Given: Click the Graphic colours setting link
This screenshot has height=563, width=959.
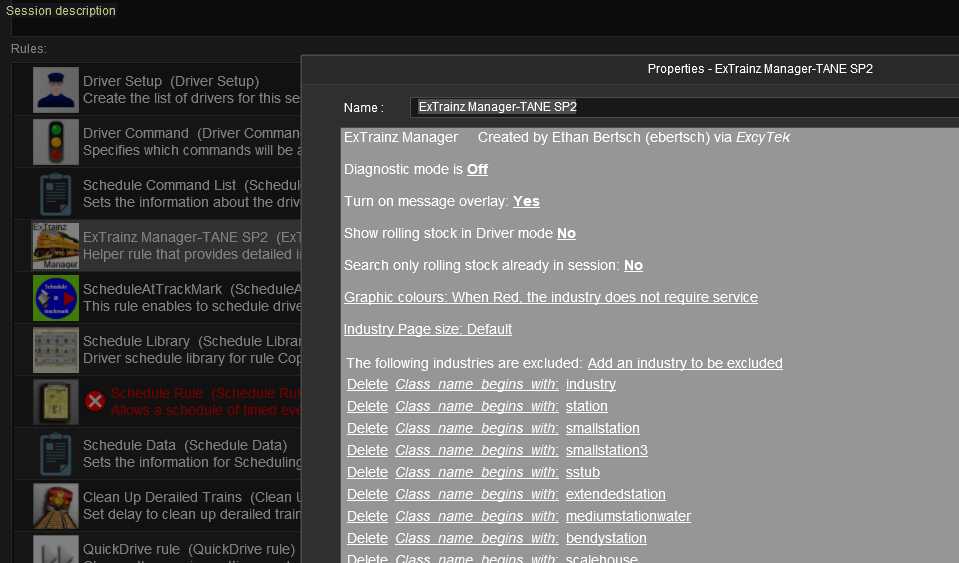Looking at the screenshot, I should tap(550, 297).
